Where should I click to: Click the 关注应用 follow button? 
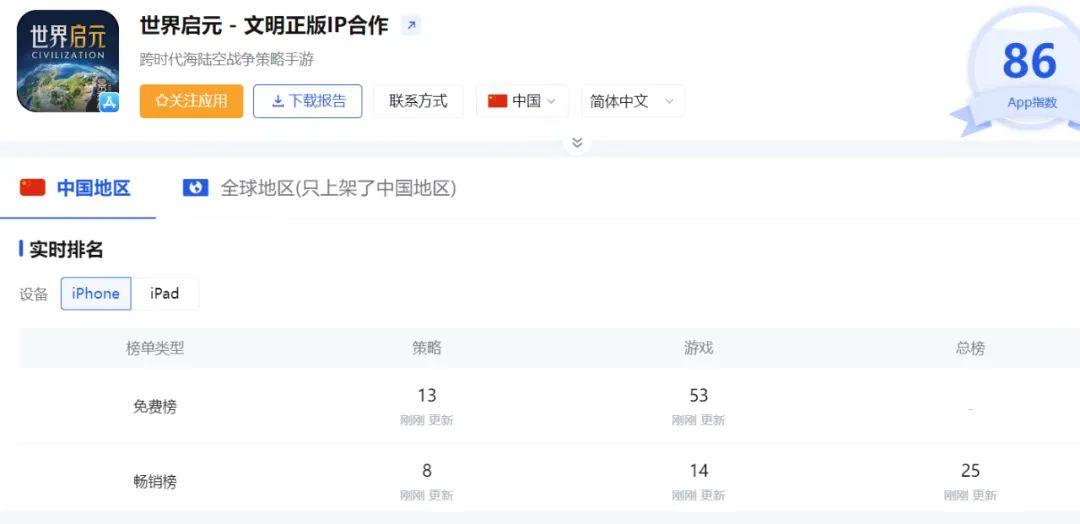coord(191,101)
